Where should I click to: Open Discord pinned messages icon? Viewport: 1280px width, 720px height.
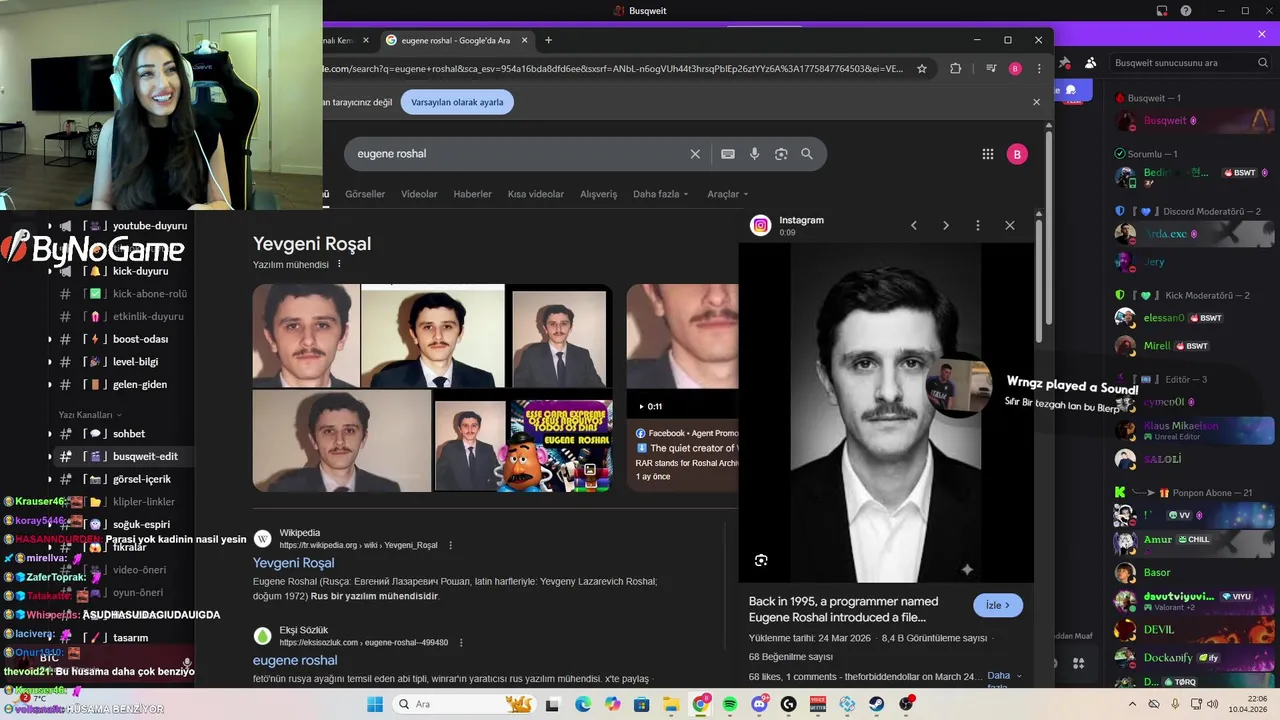(x=1064, y=63)
